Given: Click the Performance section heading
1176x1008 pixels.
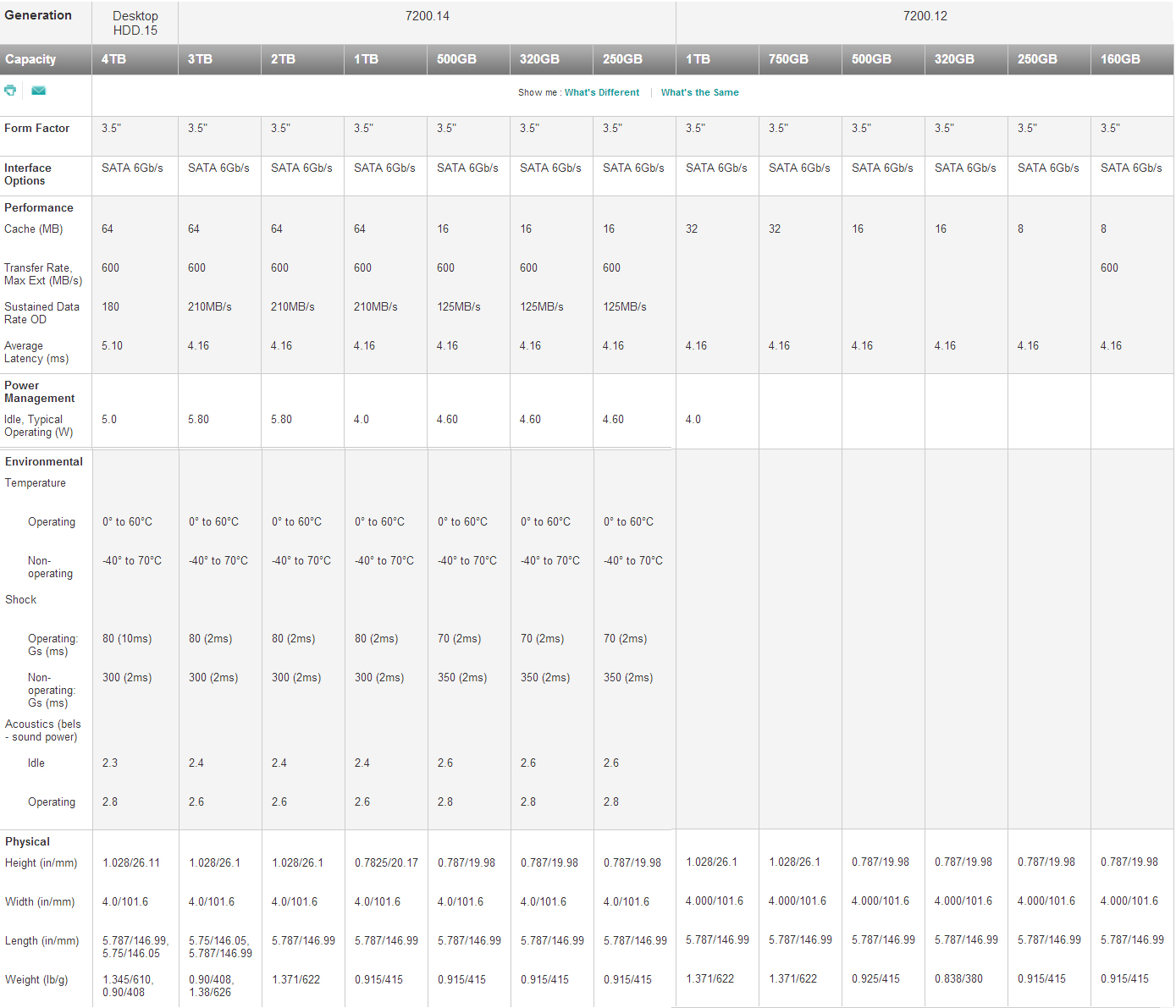Looking at the screenshot, I should (x=39, y=207).
